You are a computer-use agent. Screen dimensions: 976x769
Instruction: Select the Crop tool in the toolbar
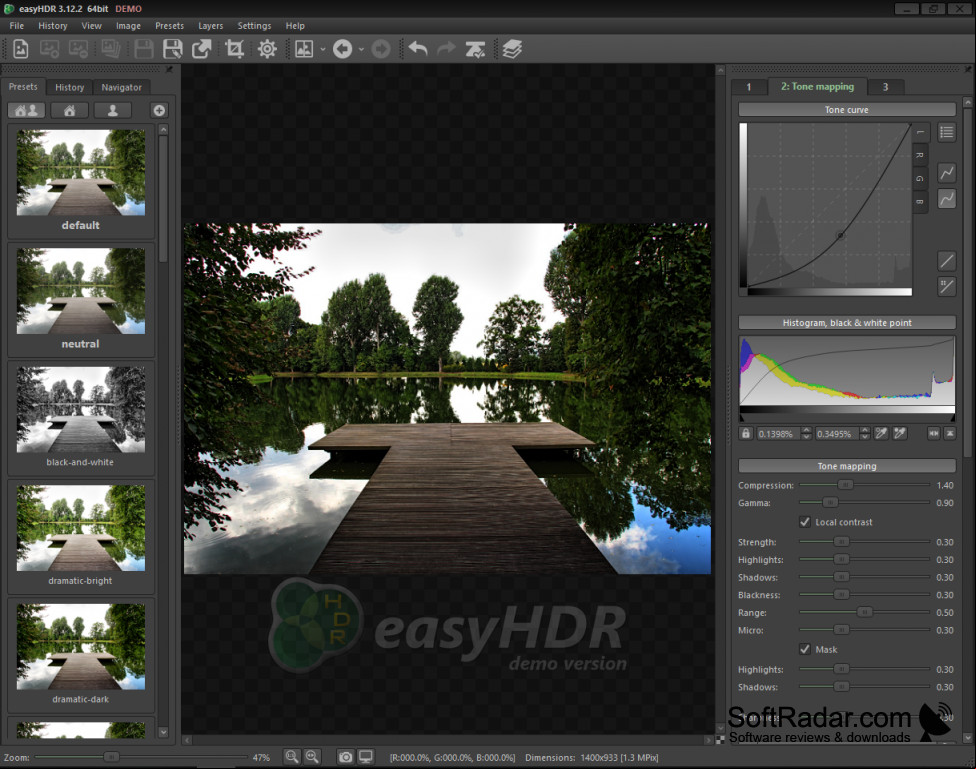(235, 49)
